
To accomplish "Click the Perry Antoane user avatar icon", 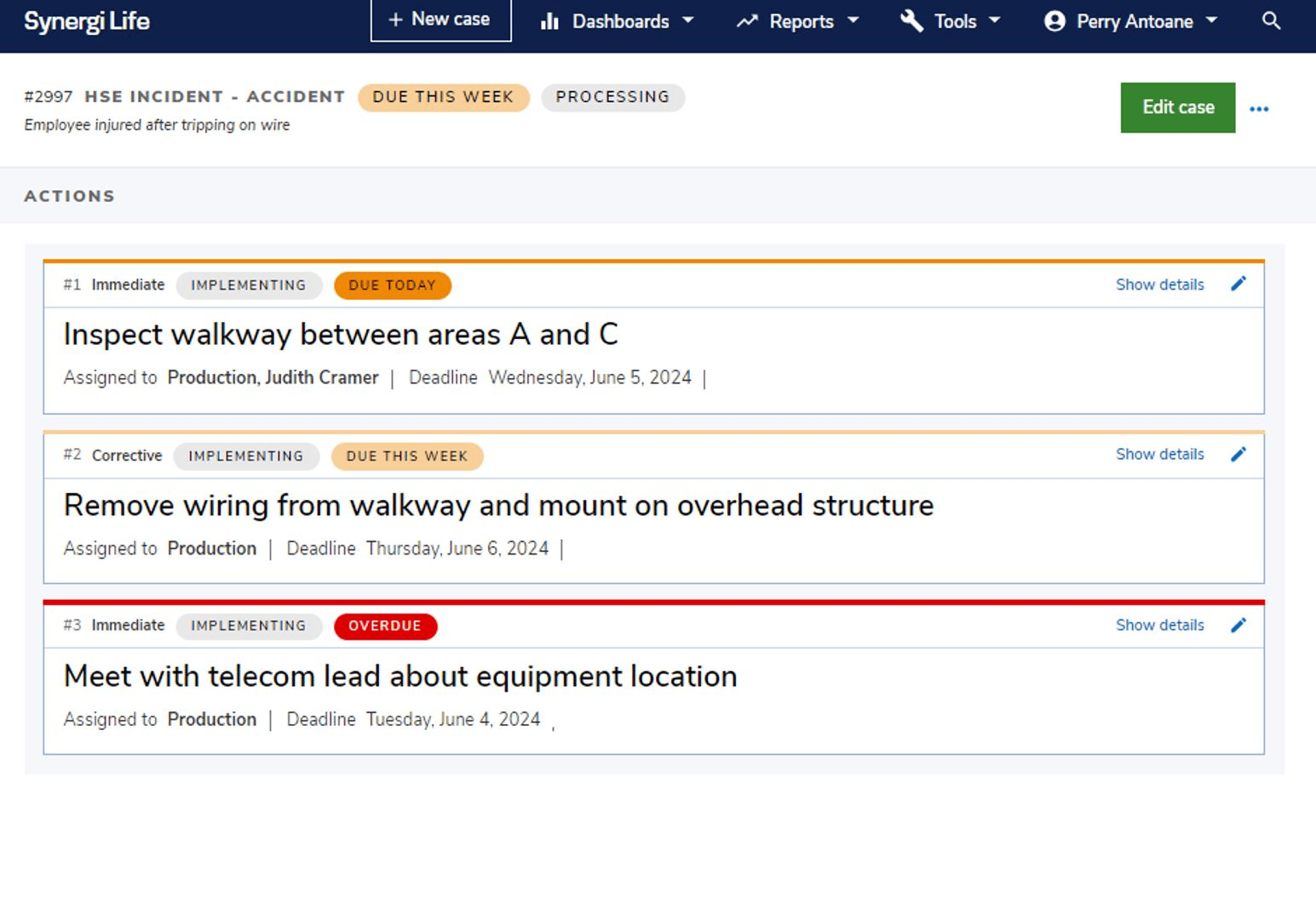I will tap(1055, 21).
